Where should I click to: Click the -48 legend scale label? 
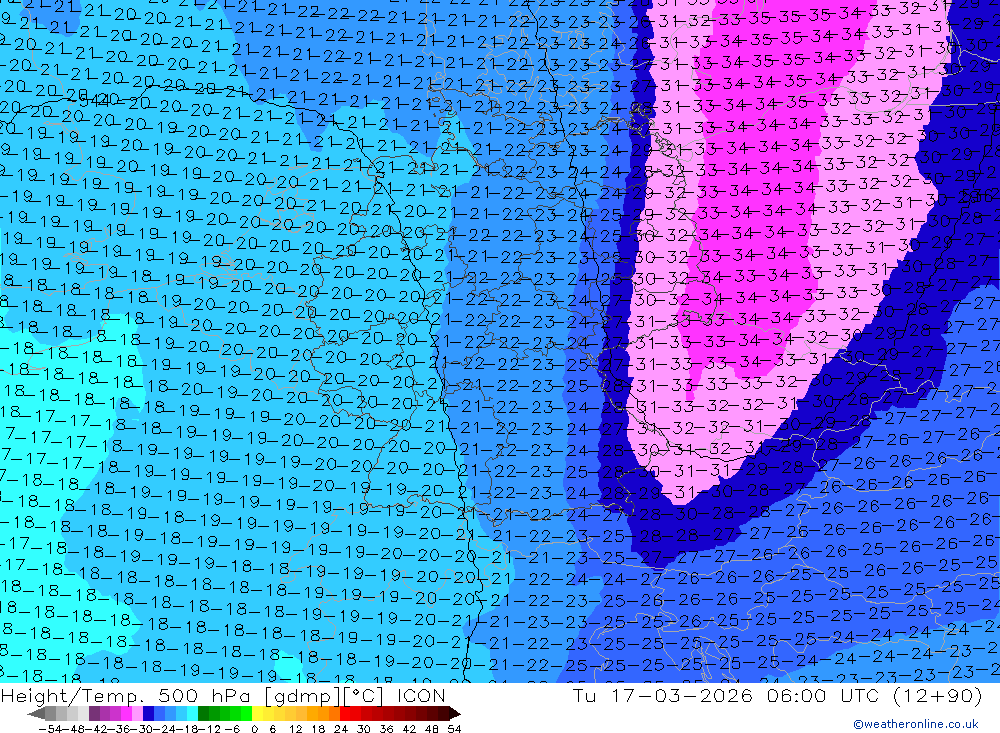point(74,729)
